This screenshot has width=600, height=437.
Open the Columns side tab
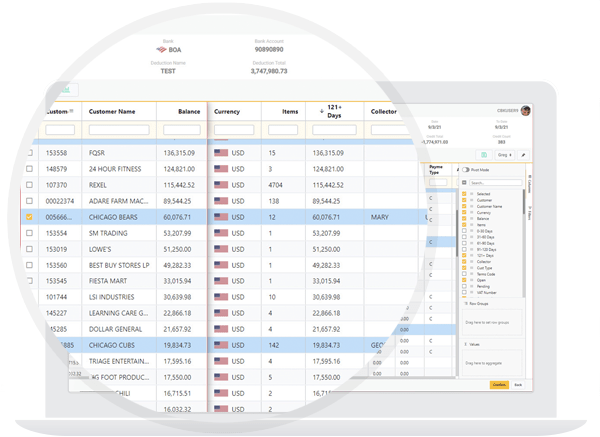coord(530,184)
